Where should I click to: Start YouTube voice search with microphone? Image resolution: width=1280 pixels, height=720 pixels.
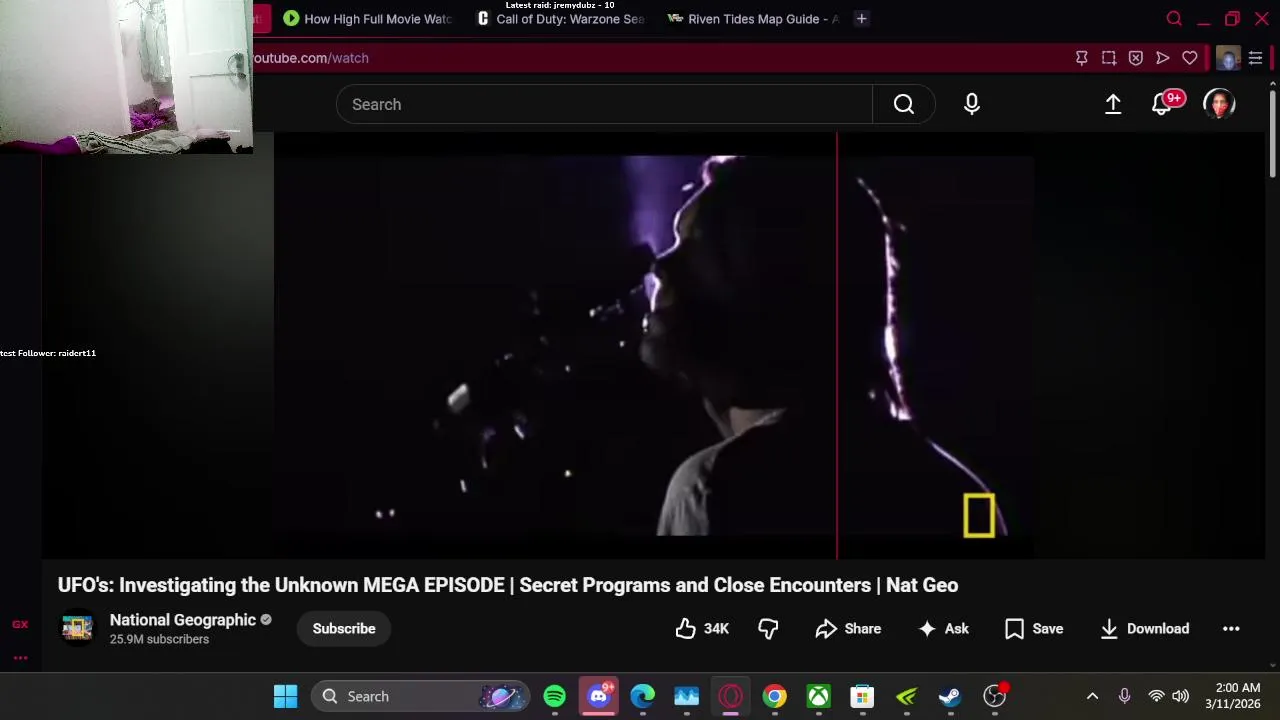[972, 104]
